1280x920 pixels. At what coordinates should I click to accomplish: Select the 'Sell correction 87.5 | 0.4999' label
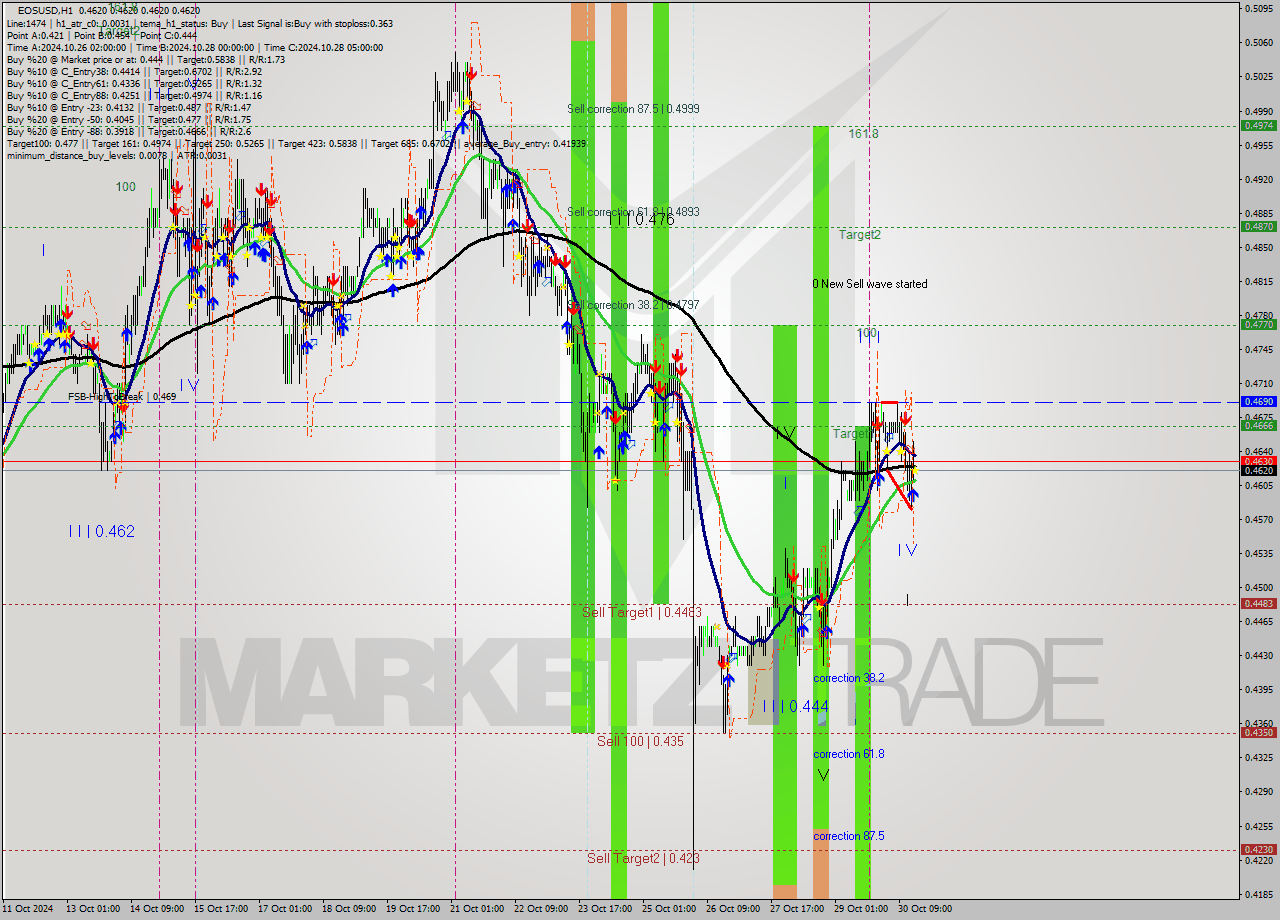click(633, 109)
